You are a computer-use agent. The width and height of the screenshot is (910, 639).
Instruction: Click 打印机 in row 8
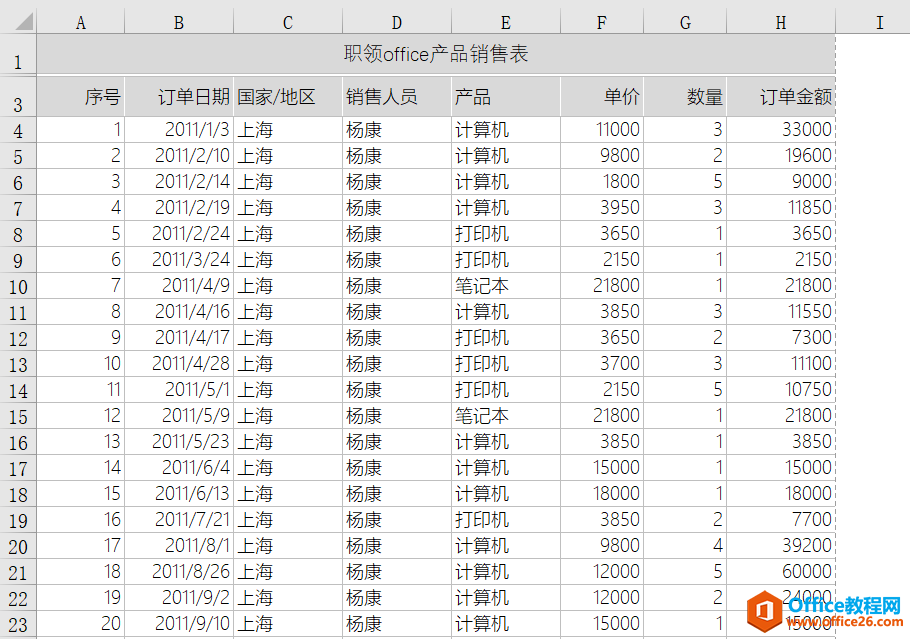506,233
